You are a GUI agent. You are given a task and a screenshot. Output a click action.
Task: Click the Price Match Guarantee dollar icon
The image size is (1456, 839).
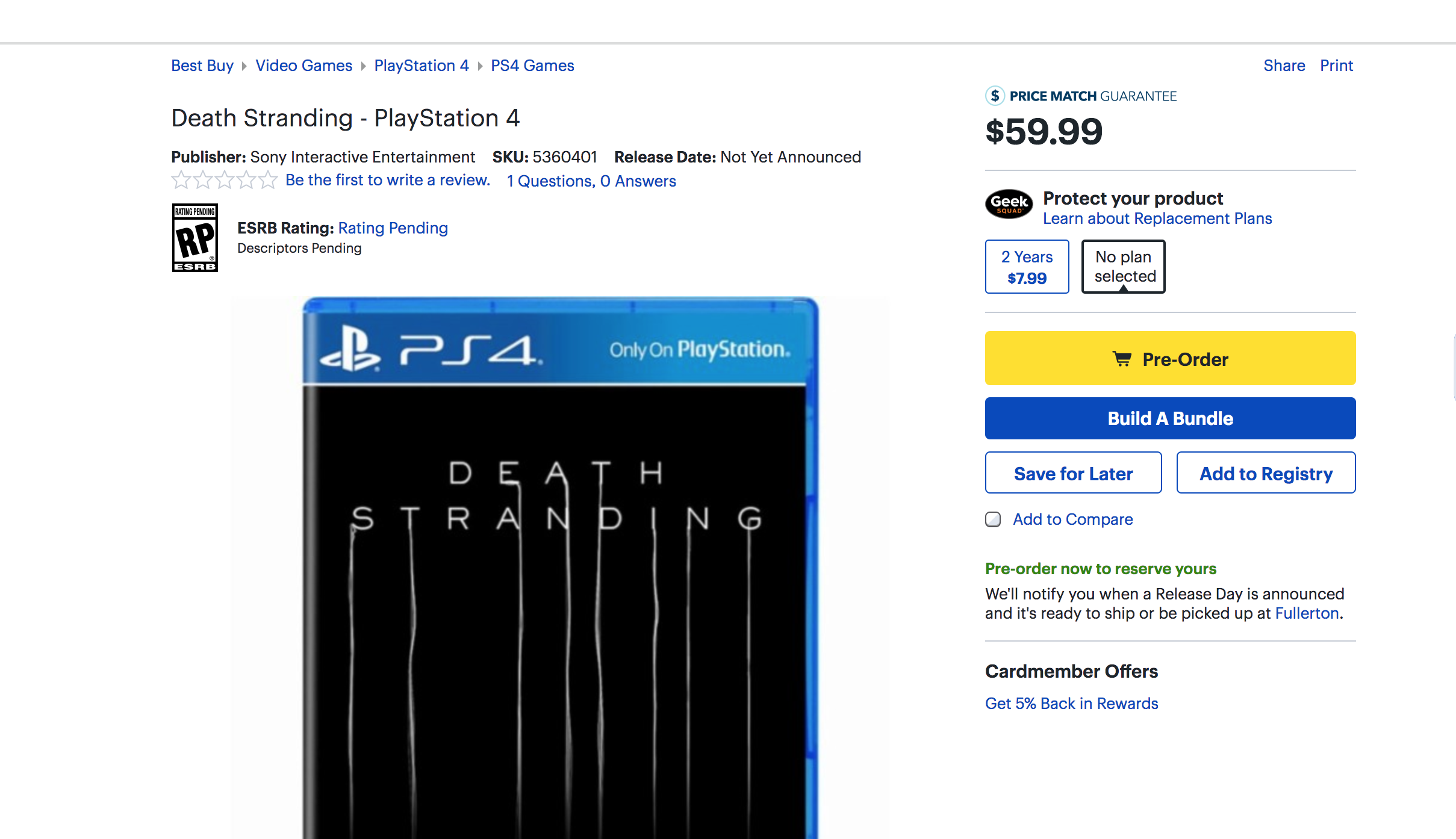995,96
